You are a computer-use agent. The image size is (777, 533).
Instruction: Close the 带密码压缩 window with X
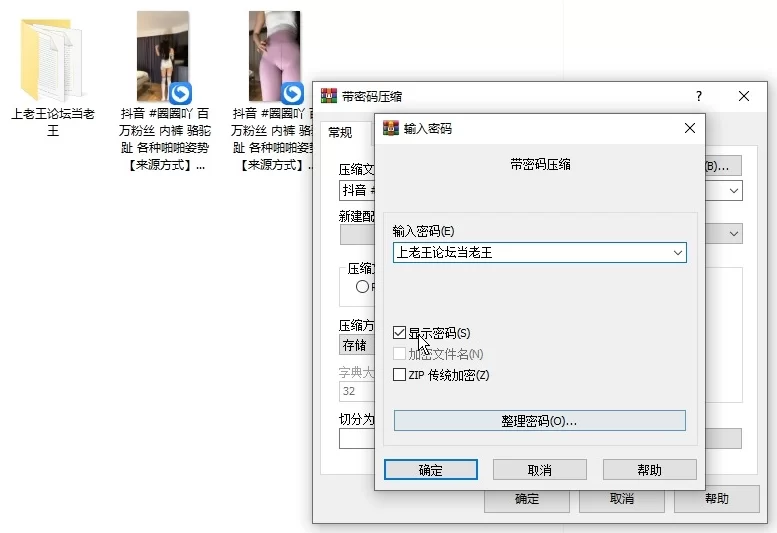tap(744, 97)
